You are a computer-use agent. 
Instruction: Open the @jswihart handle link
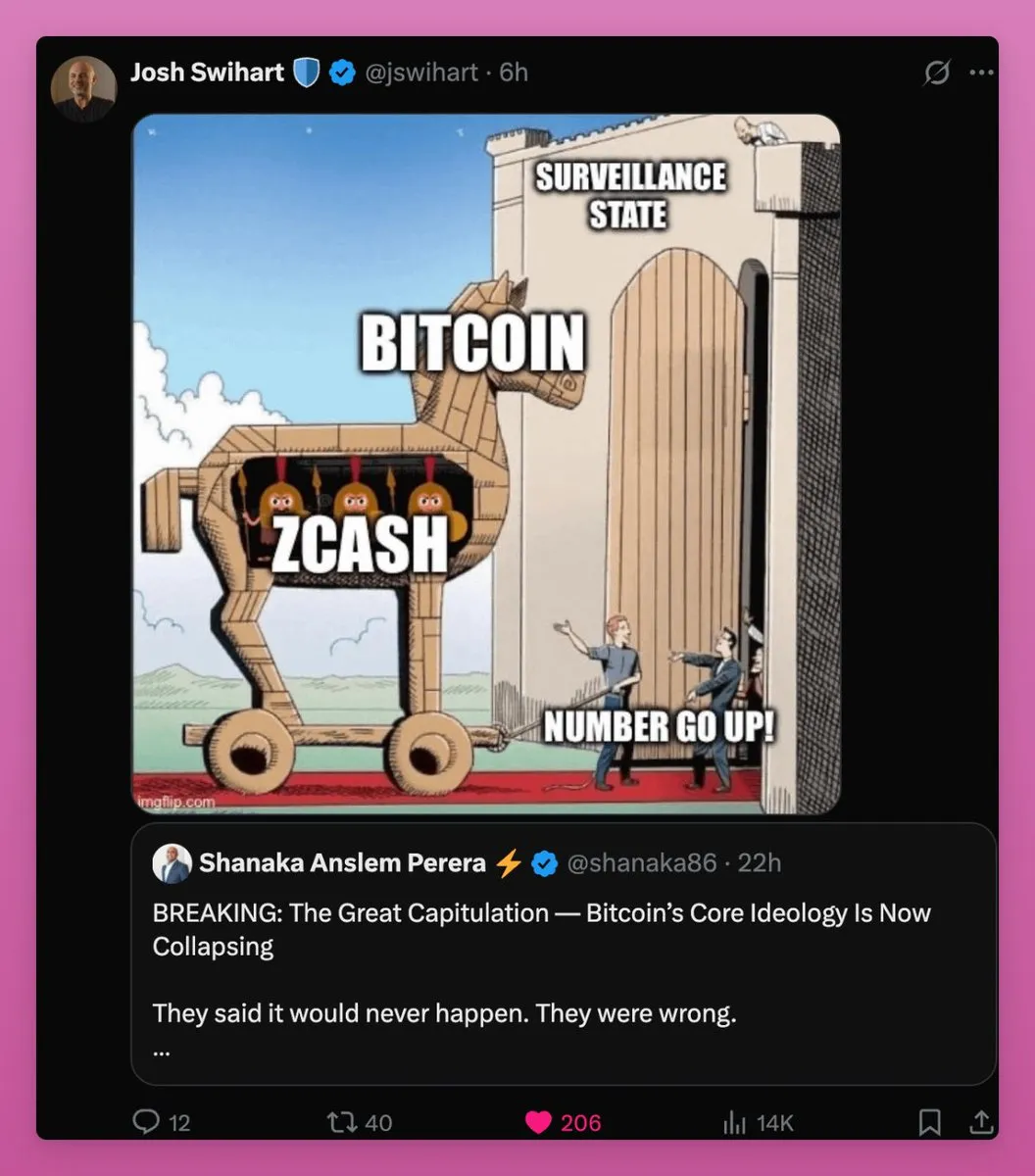[x=421, y=73]
